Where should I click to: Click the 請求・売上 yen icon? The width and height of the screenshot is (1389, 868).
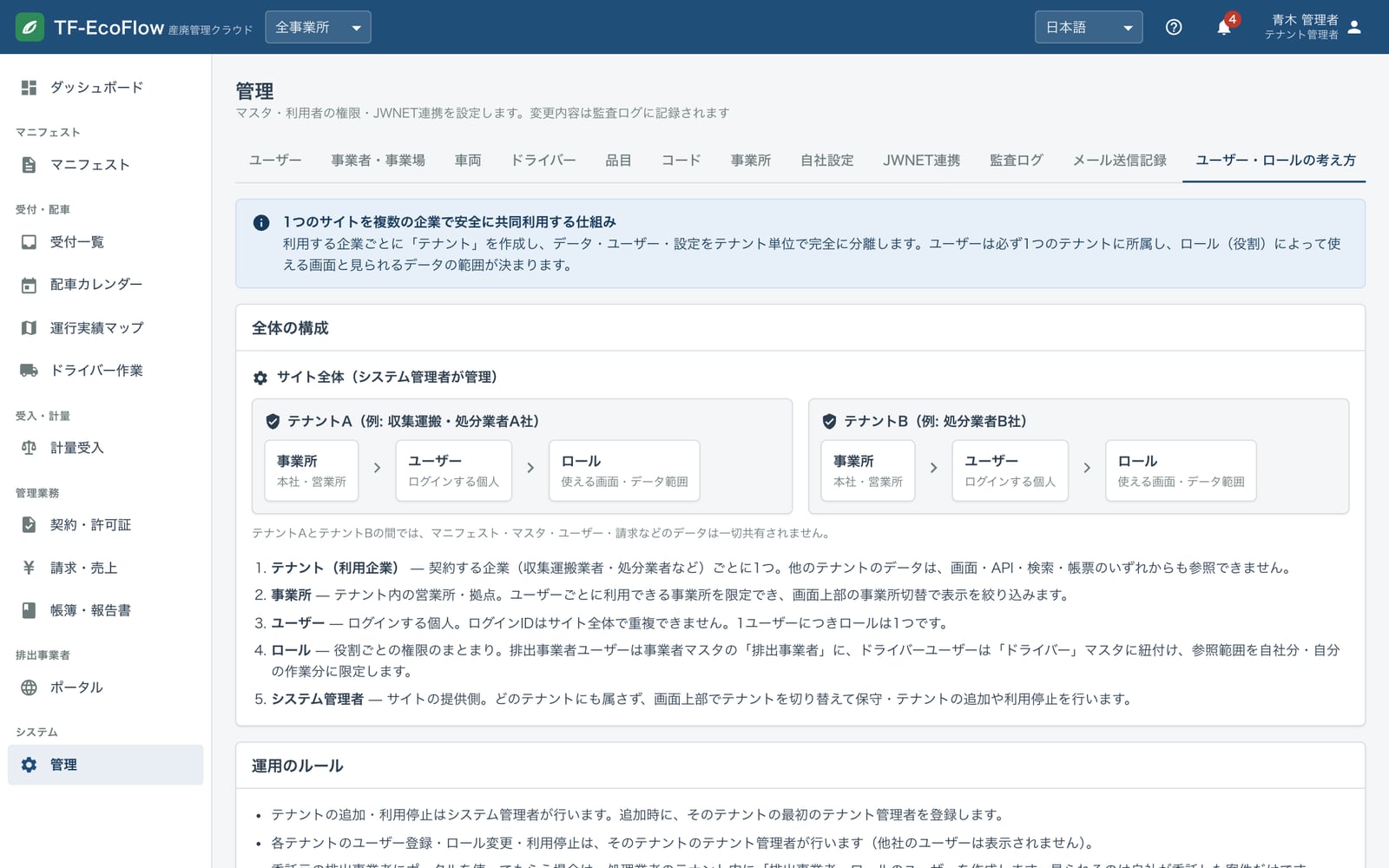tap(29, 568)
